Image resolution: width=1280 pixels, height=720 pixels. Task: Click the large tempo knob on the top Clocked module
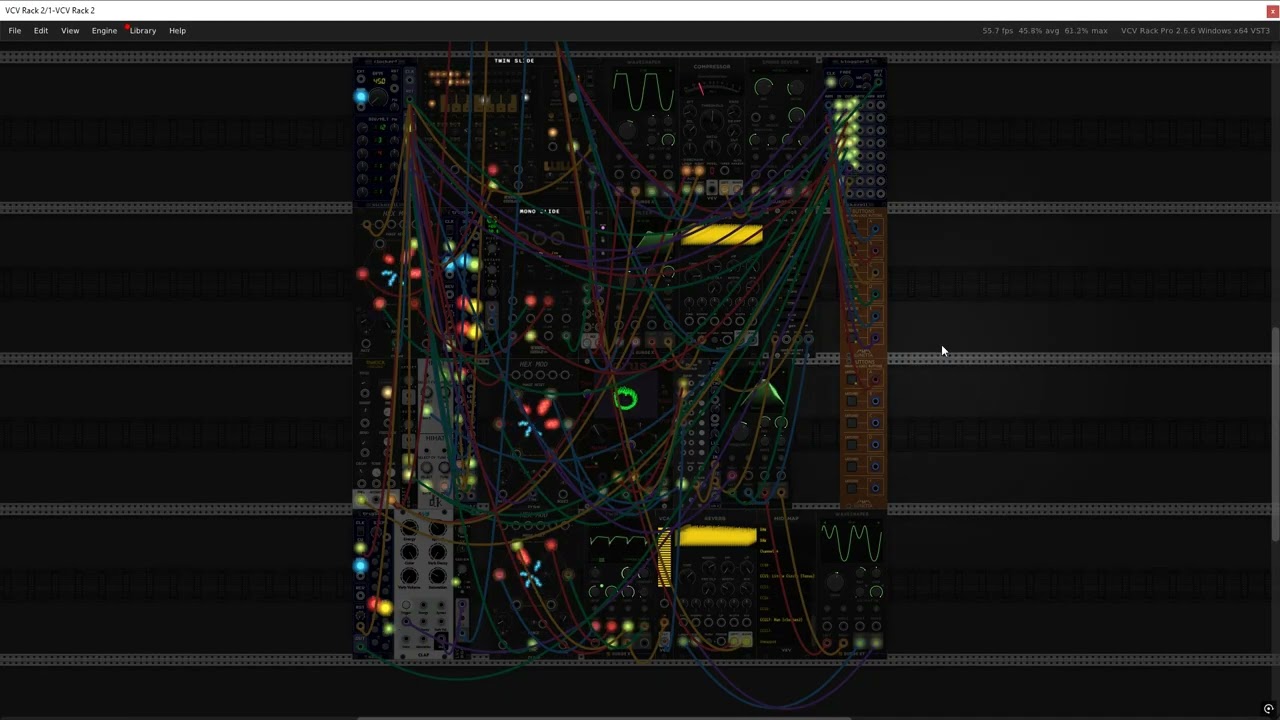379,98
